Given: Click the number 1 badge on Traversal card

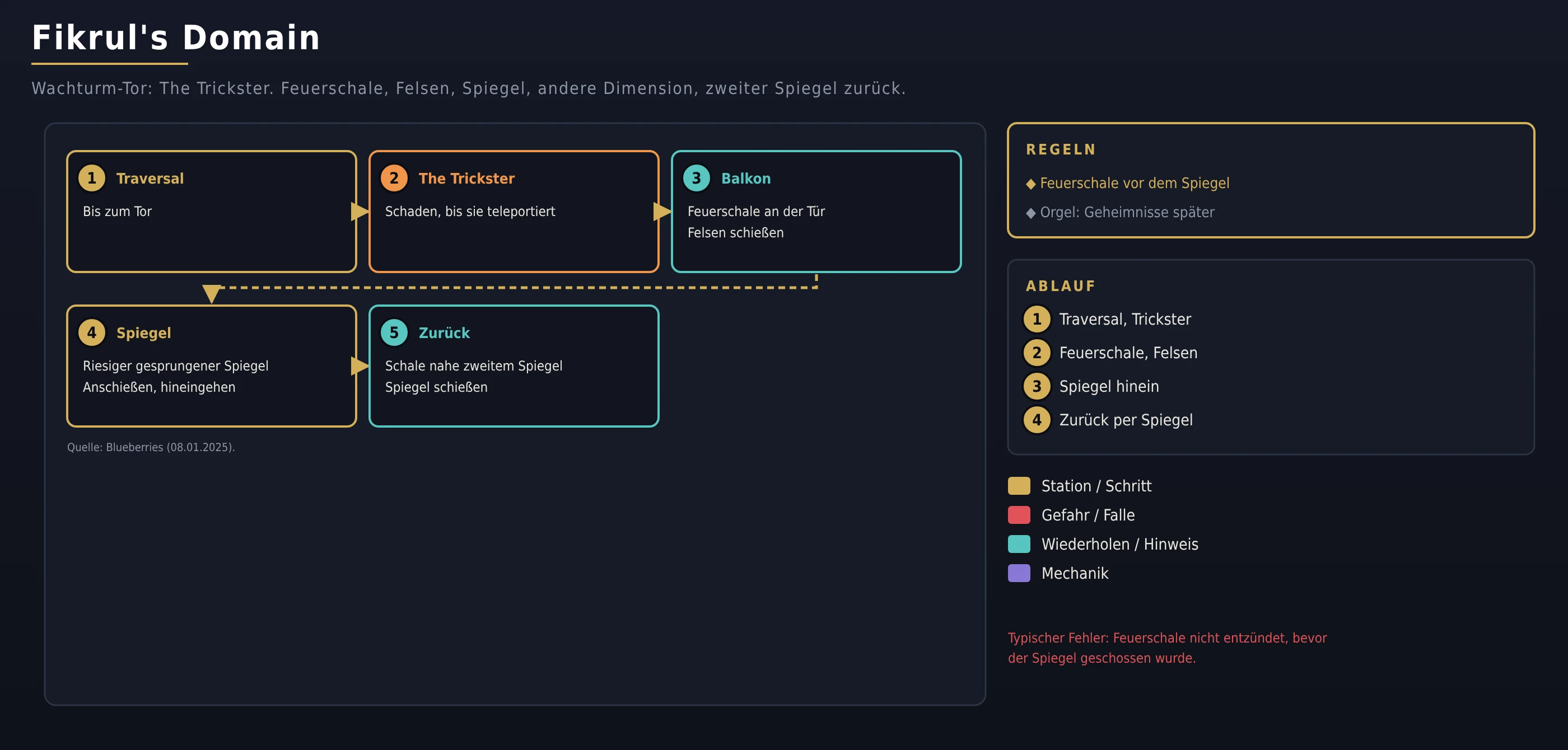Looking at the screenshot, I should point(92,178).
